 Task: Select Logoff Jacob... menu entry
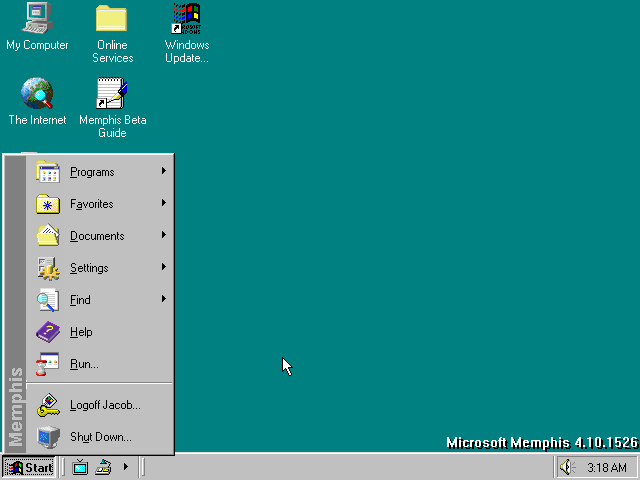tap(100, 405)
